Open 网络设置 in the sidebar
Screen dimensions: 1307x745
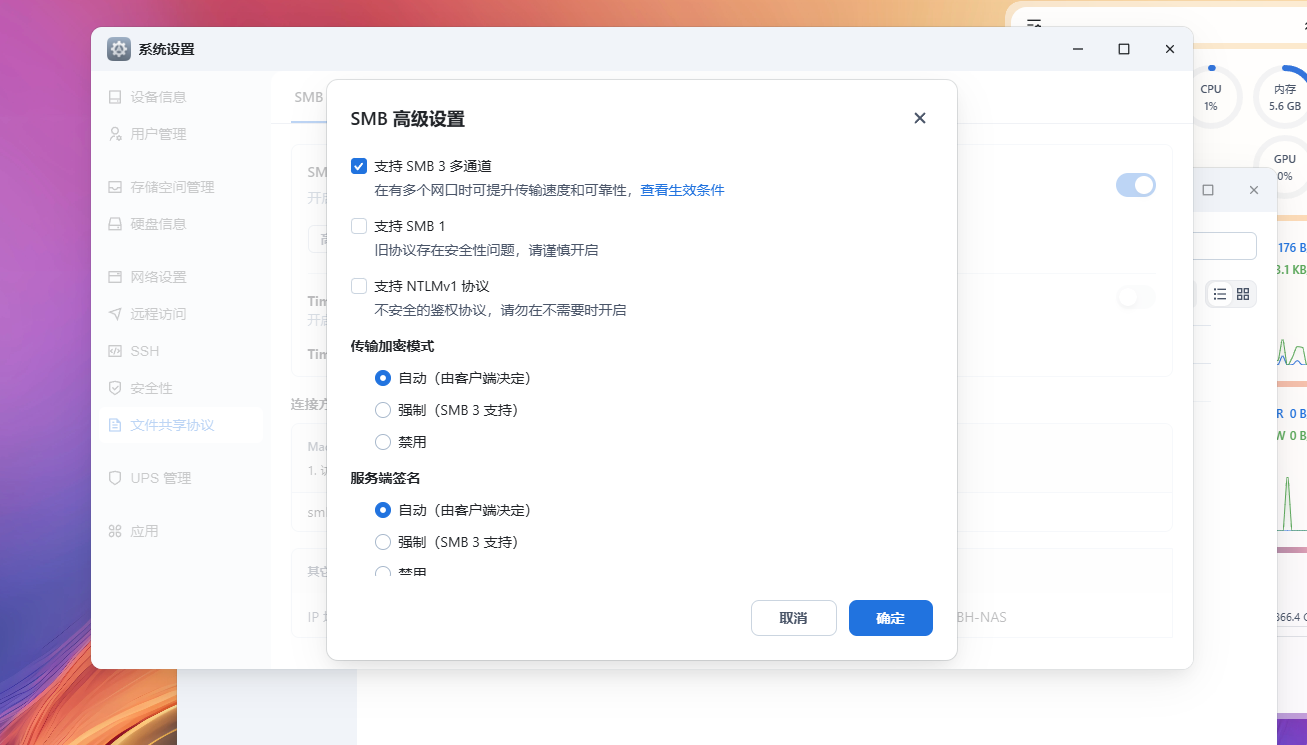click(180, 277)
